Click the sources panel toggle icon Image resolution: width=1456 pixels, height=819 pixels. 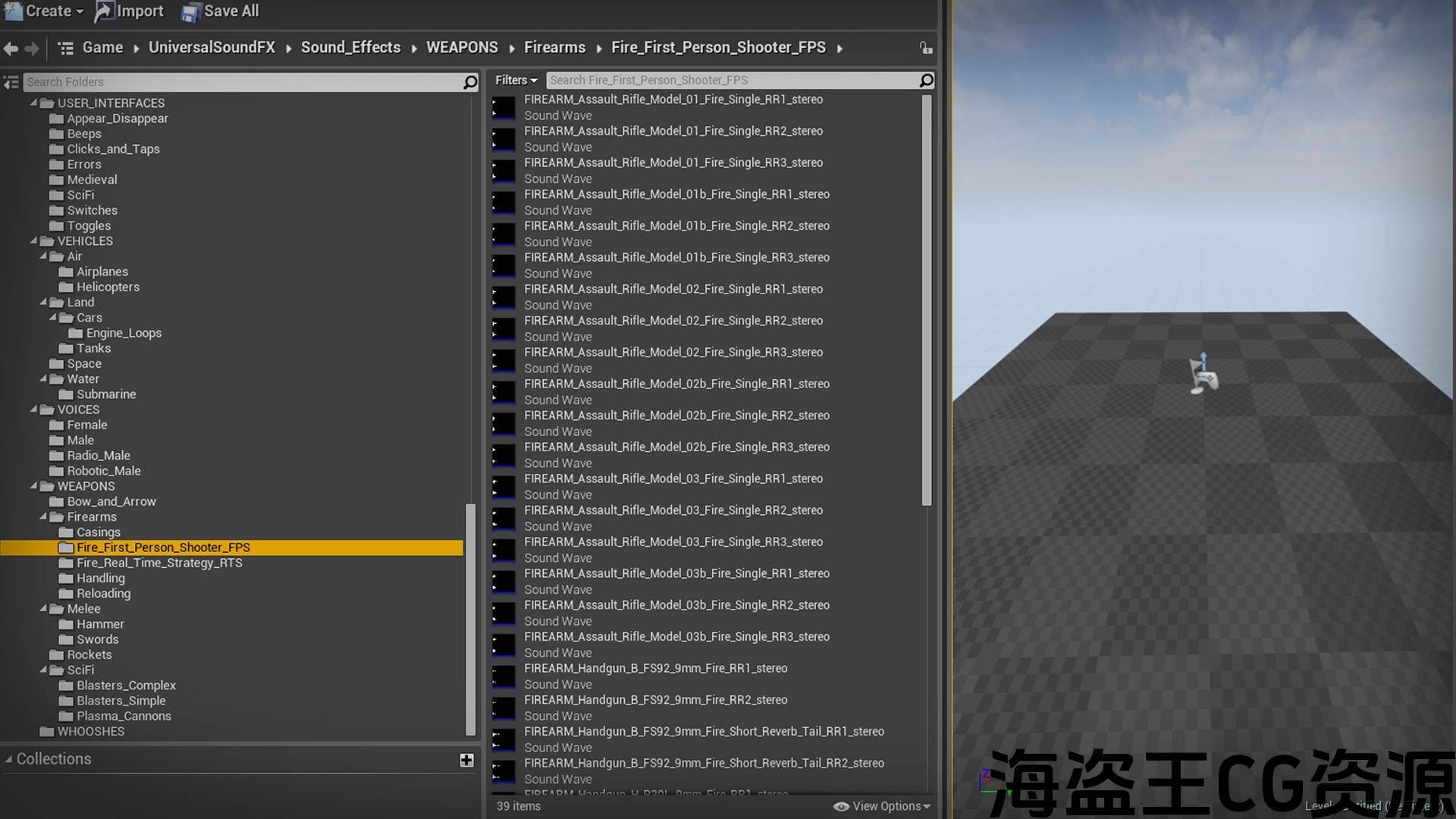[11, 82]
